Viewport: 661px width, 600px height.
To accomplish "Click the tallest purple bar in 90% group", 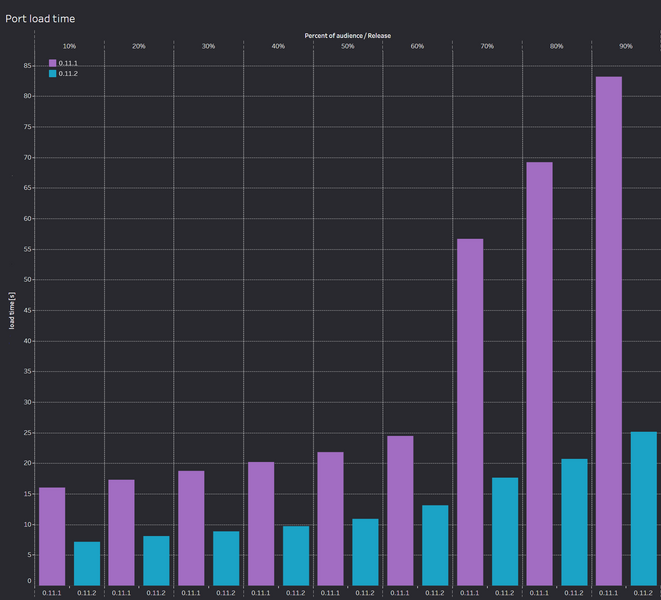I will click(x=609, y=331).
